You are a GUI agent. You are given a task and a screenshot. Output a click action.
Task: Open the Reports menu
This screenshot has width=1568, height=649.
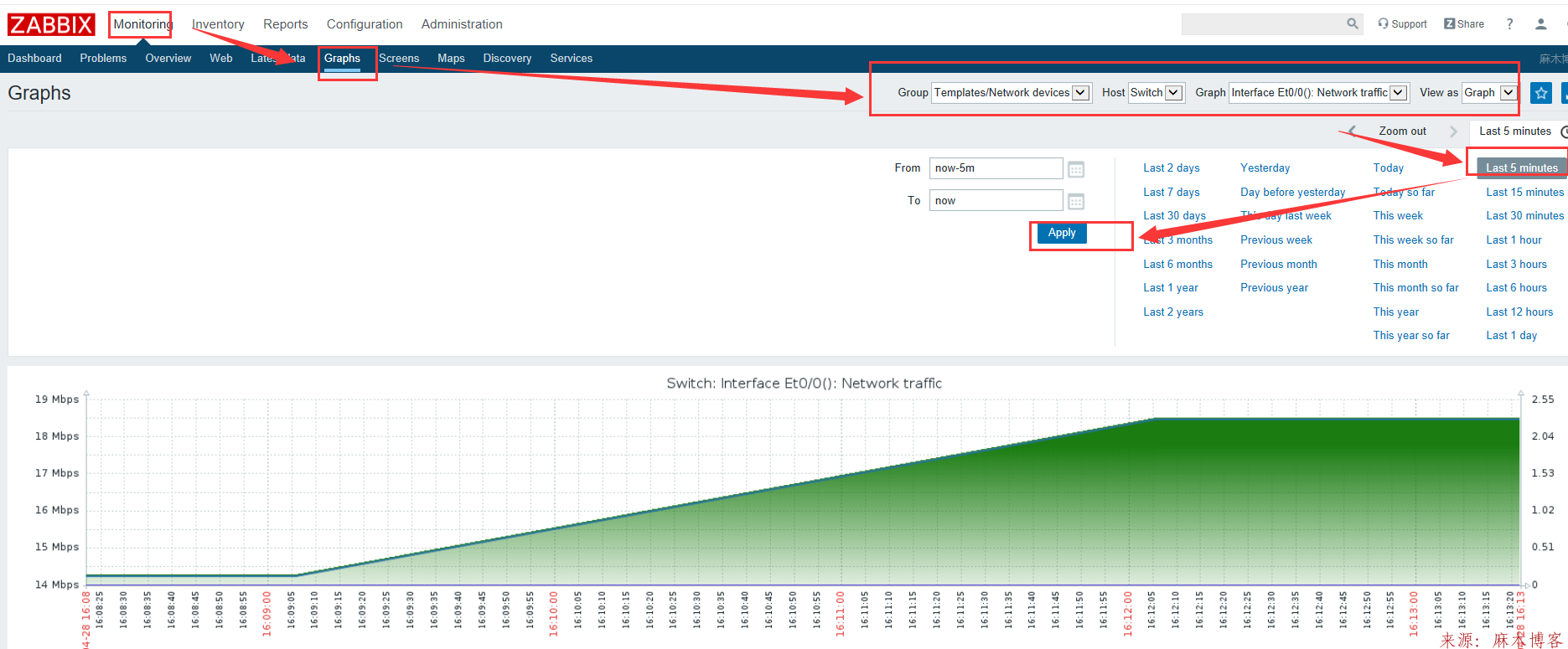[286, 24]
